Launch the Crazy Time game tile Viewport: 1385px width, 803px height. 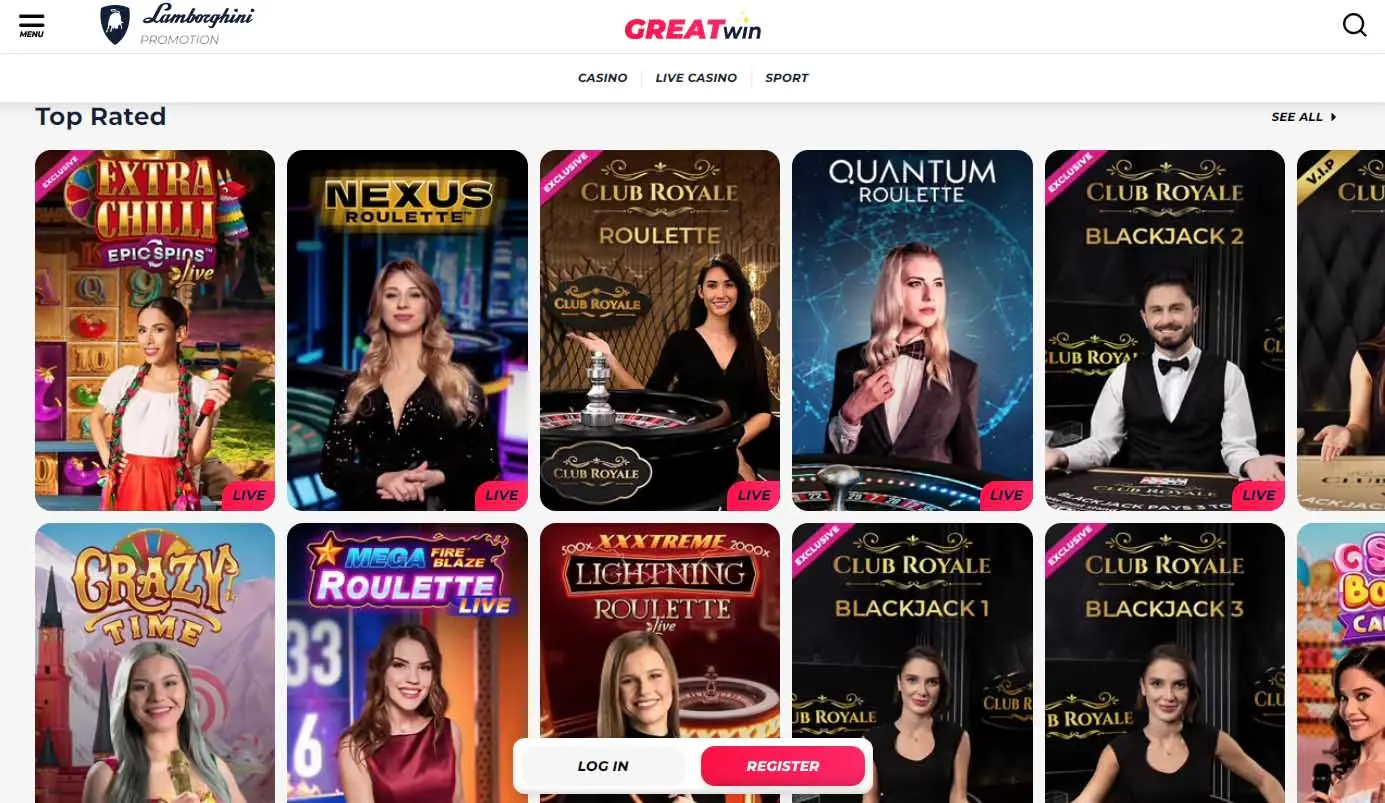tap(155, 663)
